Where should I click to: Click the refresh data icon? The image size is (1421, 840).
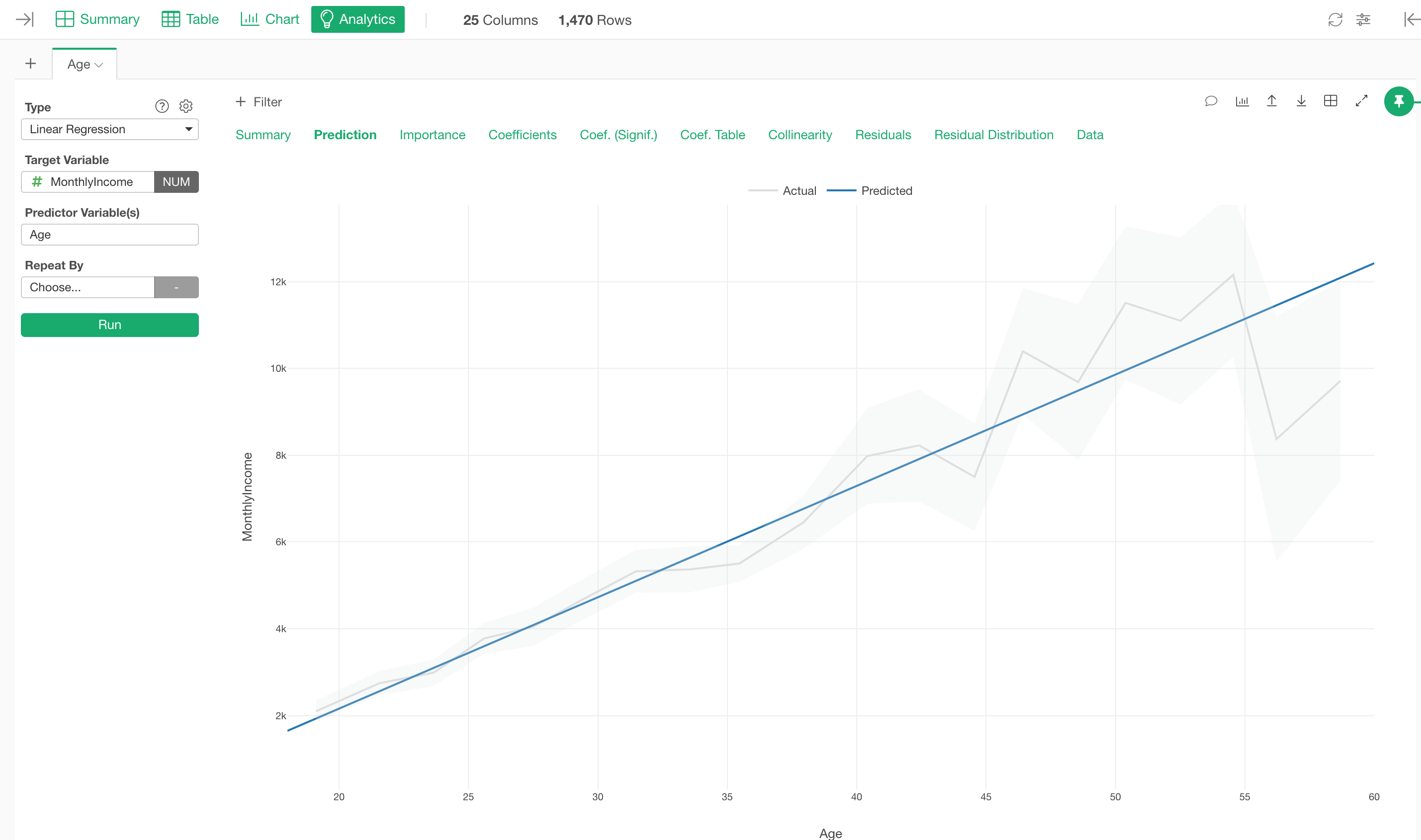tap(1335, 20)
